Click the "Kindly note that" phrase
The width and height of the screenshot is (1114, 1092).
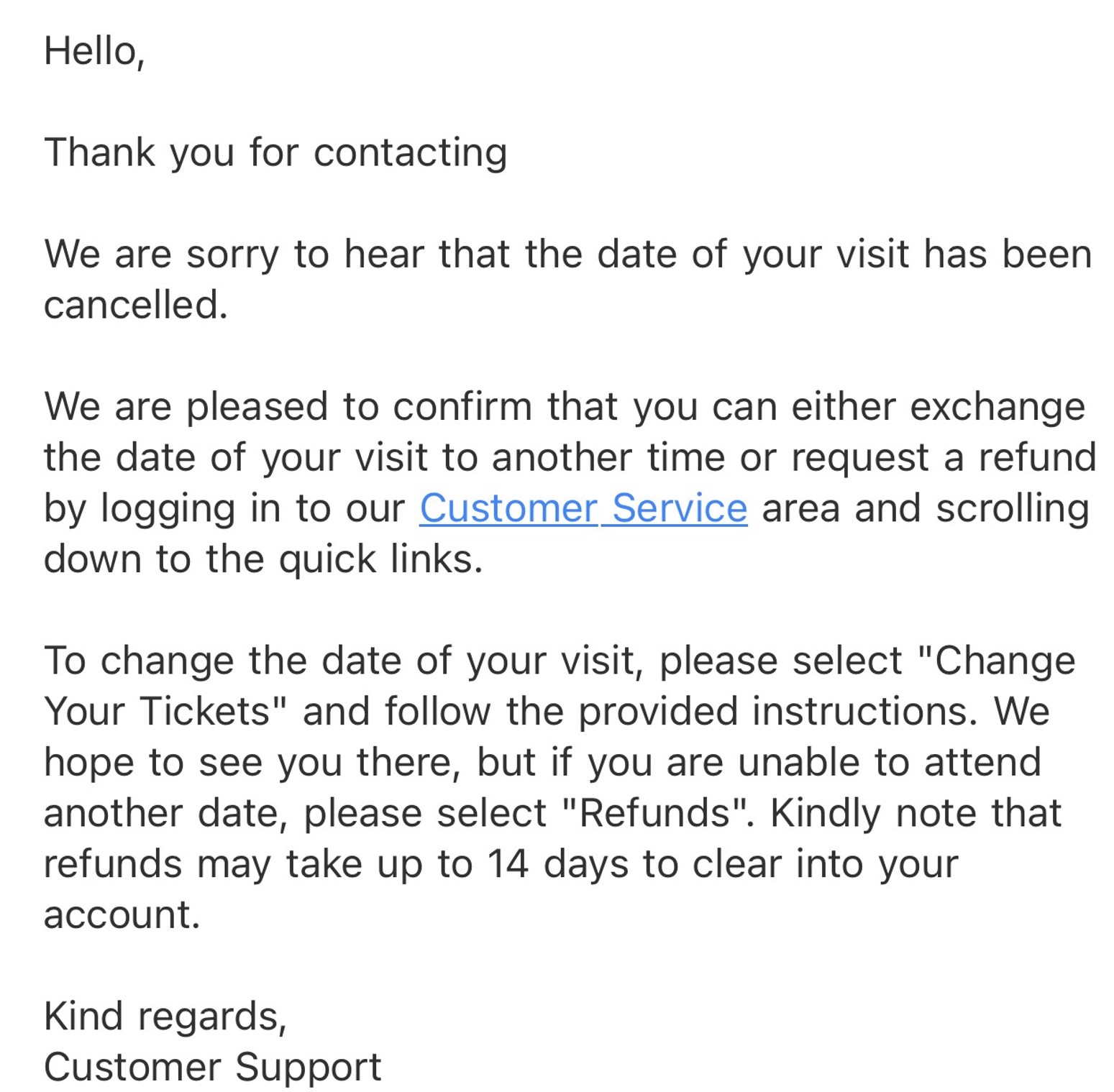point(916,813)
